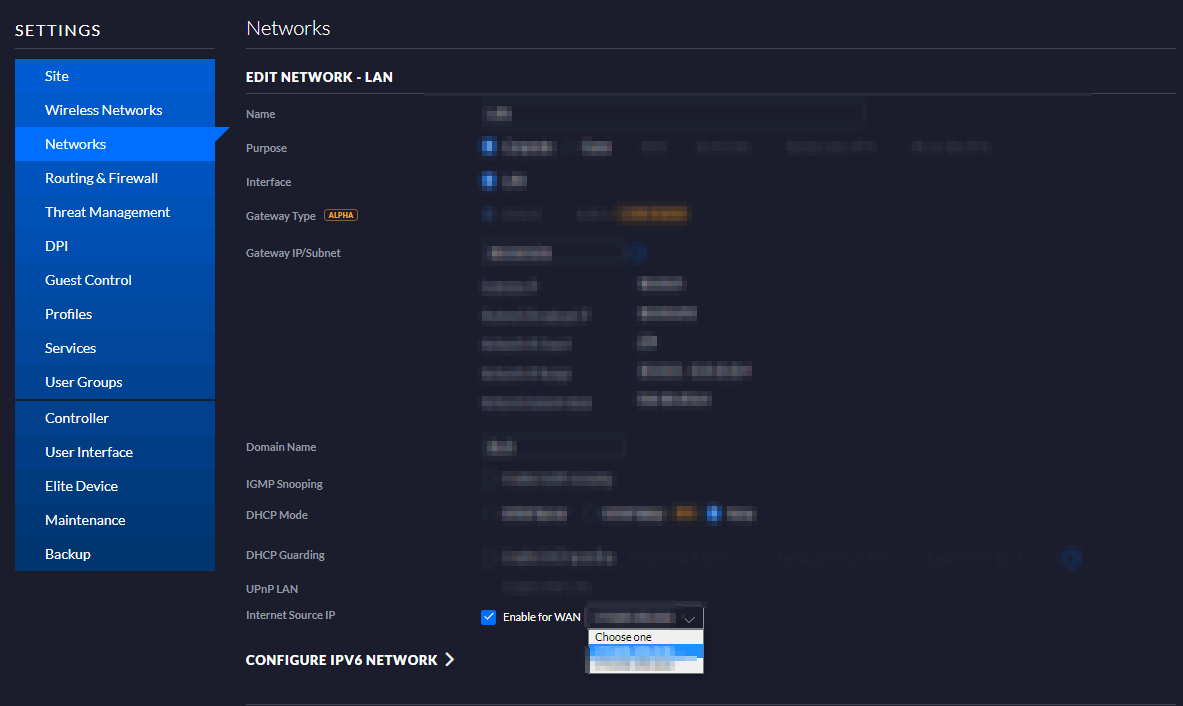Click the chevron arrow after Configure IPv6 Network

point(450,660)
